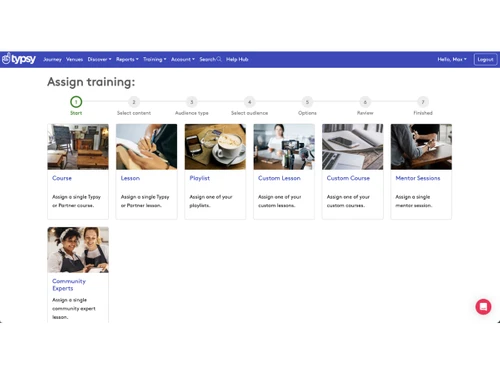Click the Custom Lesson card image

pos(284,147)
